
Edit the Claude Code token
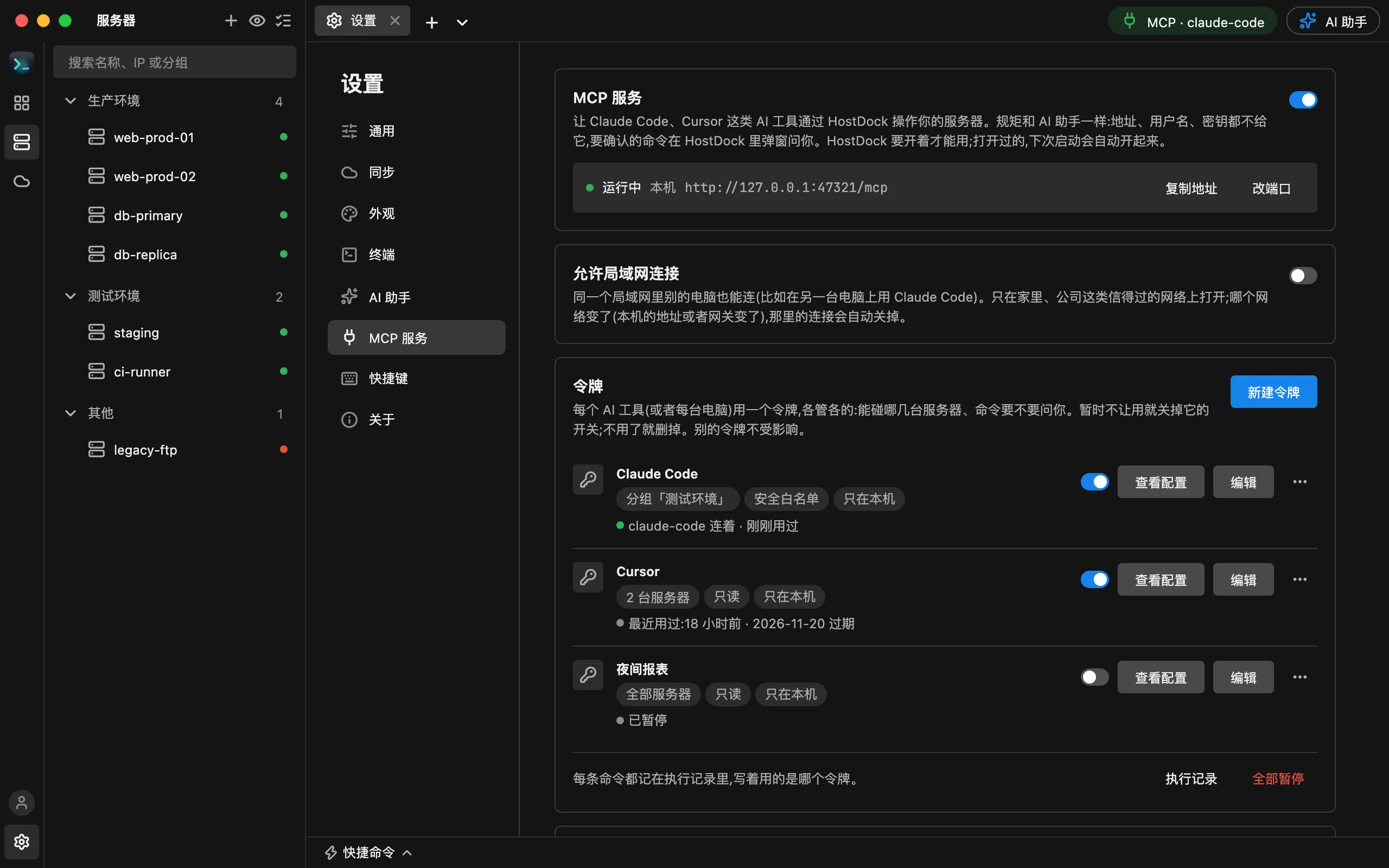(1243, 482)
